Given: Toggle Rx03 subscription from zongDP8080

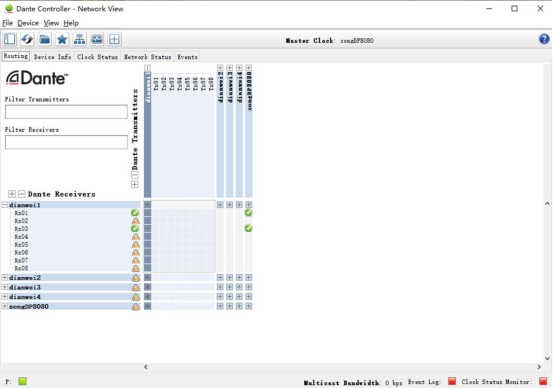Looking at the screenshot, I should pyautogui.click(x=248, y=228).
